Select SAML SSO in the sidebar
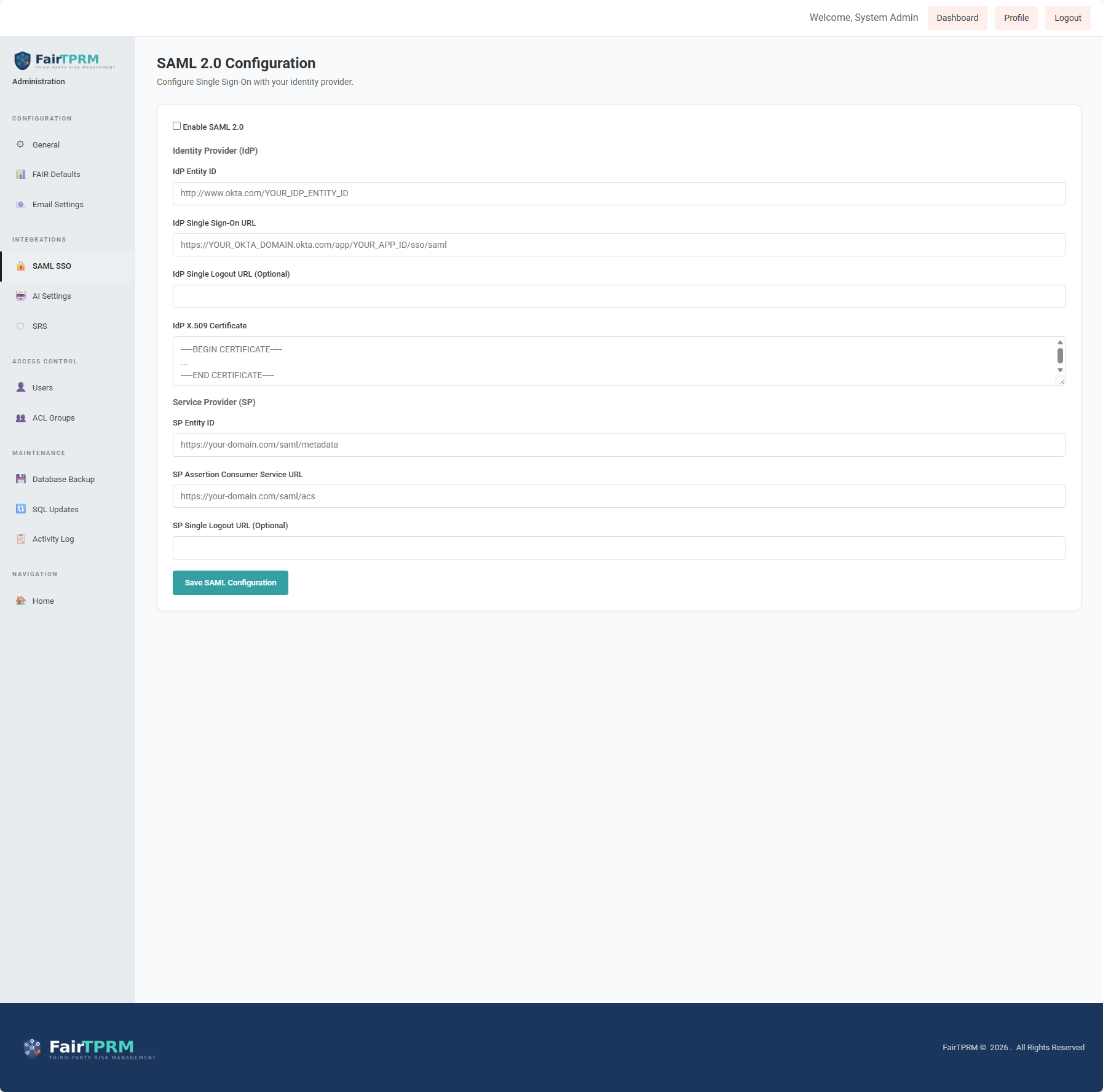 (x=52, y=266)
